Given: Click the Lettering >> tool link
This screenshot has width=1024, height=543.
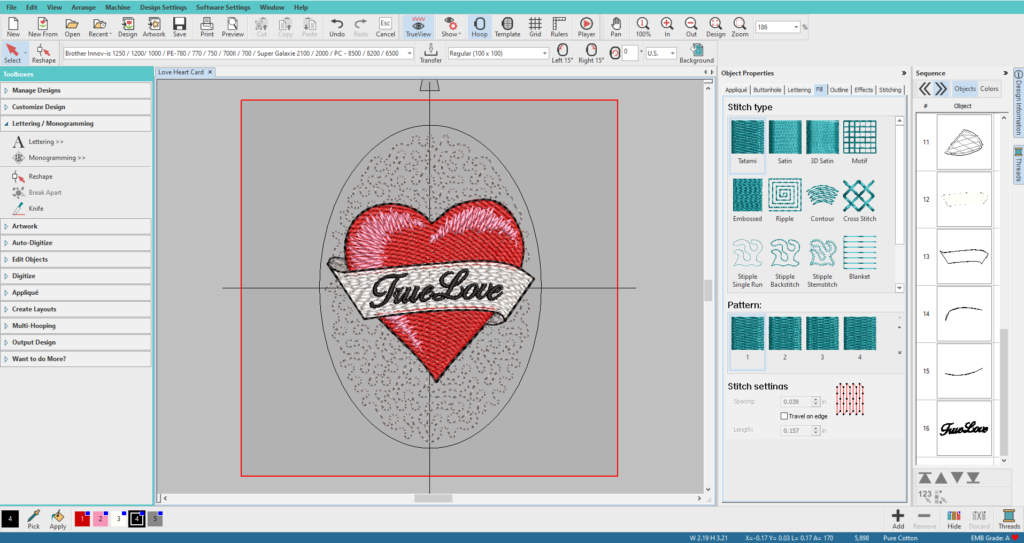Looking at the screenshot, I should click(x=43, y=142).
